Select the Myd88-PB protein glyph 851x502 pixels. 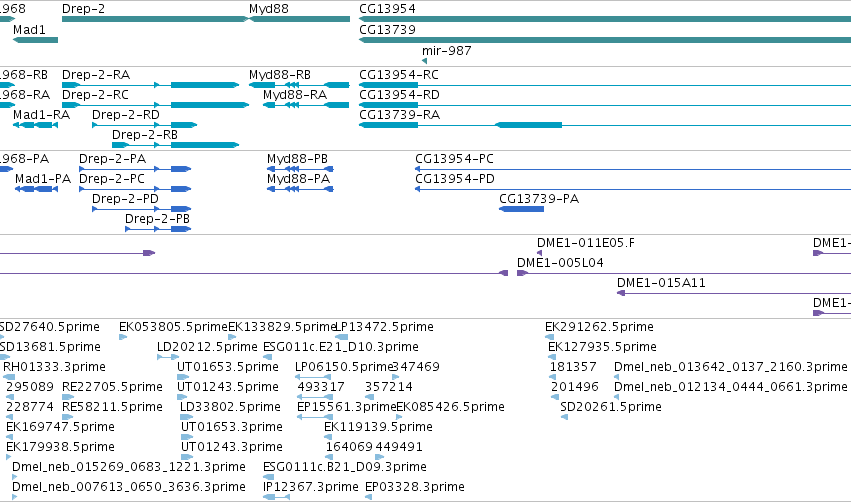coord(300,169)
